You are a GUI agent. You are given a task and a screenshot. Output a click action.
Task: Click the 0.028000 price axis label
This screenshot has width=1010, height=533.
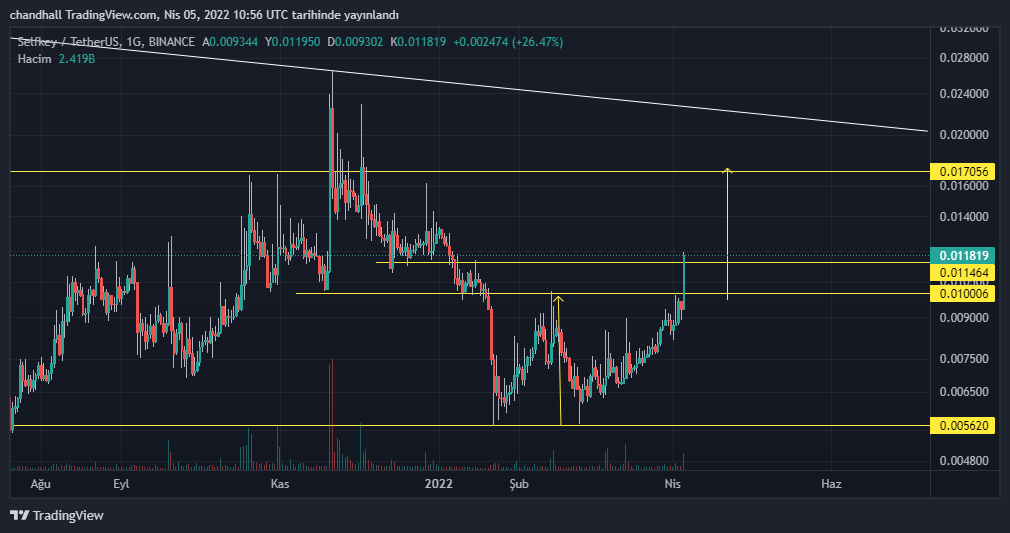pos(964,58)
